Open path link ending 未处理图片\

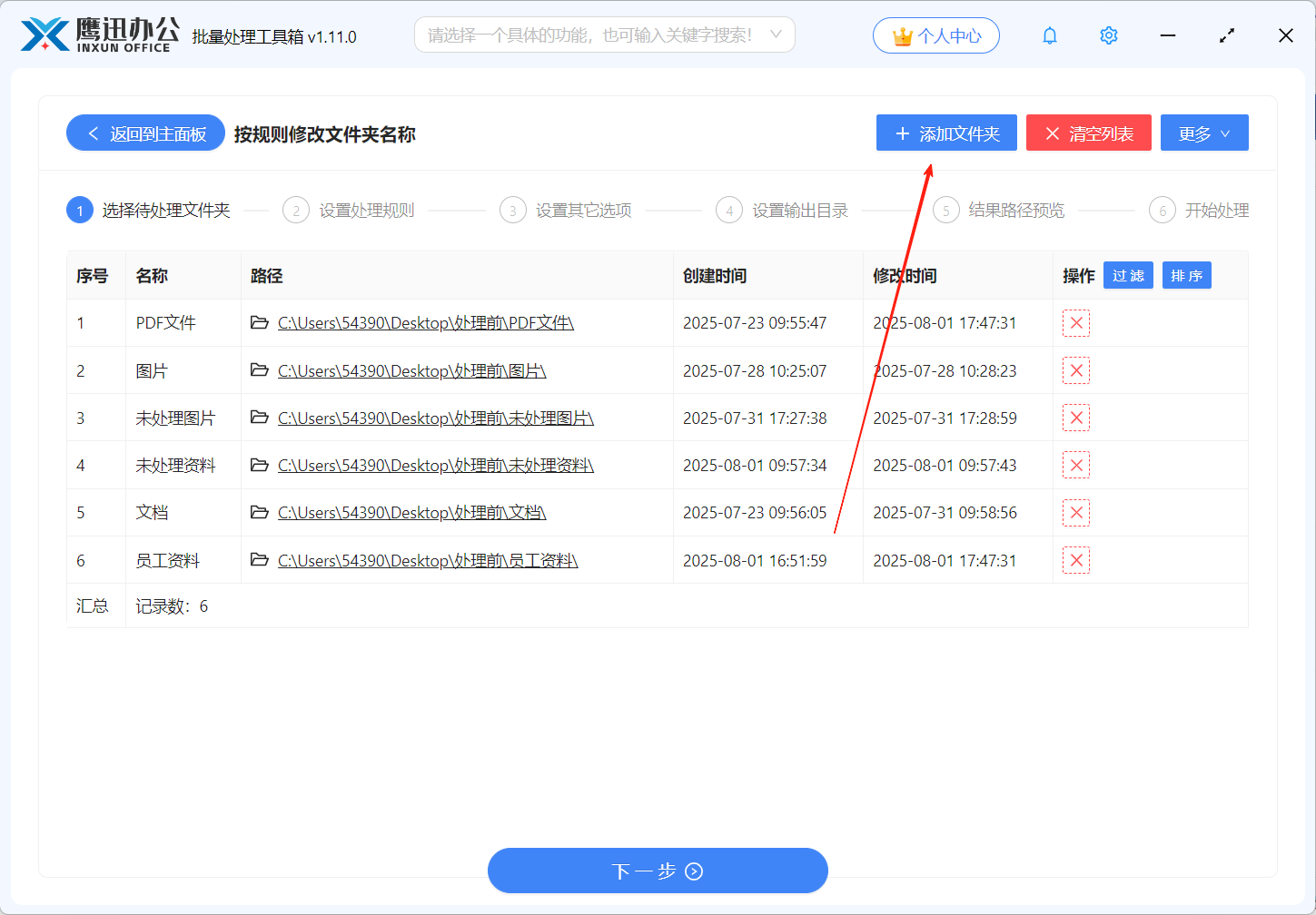pos(436,418)
